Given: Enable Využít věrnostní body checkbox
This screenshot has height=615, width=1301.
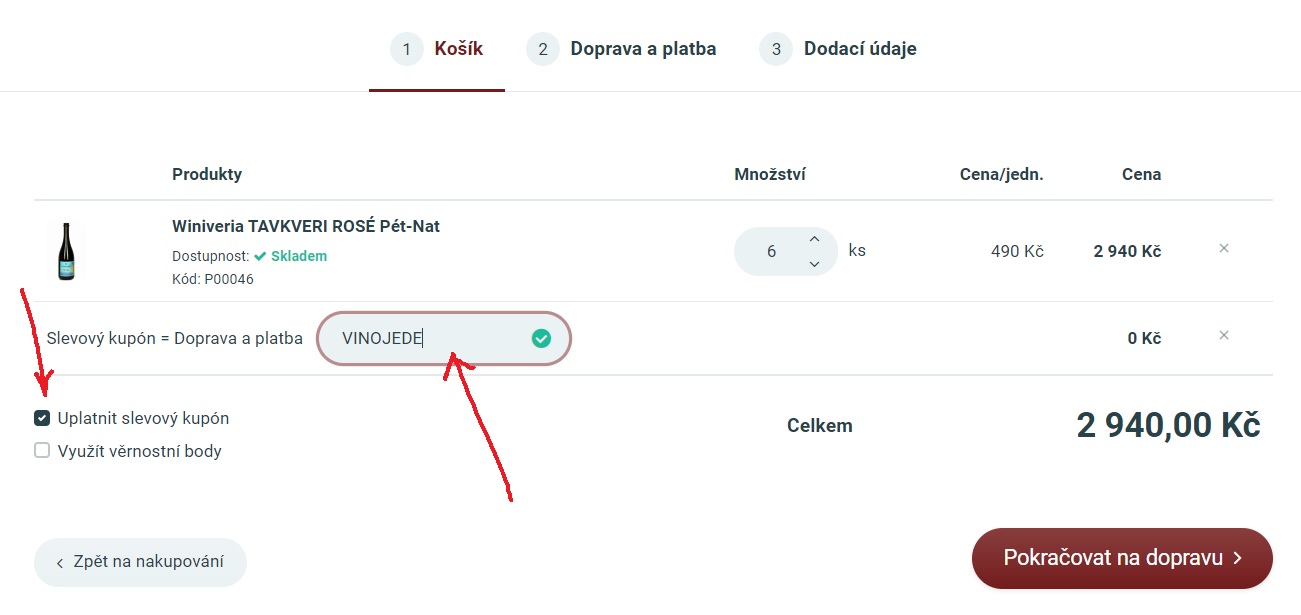Looking at the screenshot, I should (42, 450).
